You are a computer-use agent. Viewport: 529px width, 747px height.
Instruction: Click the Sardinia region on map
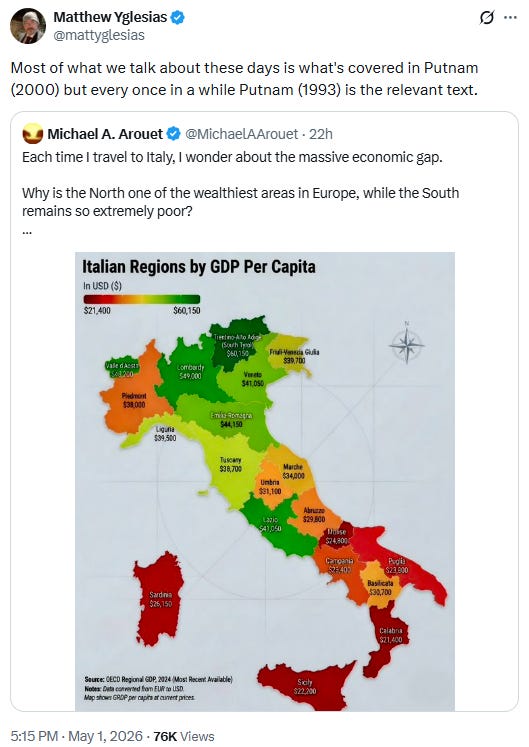click(x=159, y=598)
